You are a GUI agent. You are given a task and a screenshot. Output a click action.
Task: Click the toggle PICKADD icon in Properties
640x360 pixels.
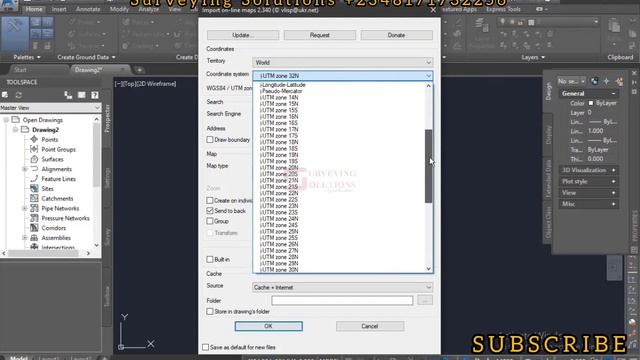pyautogui.click(x=594, y=81)
